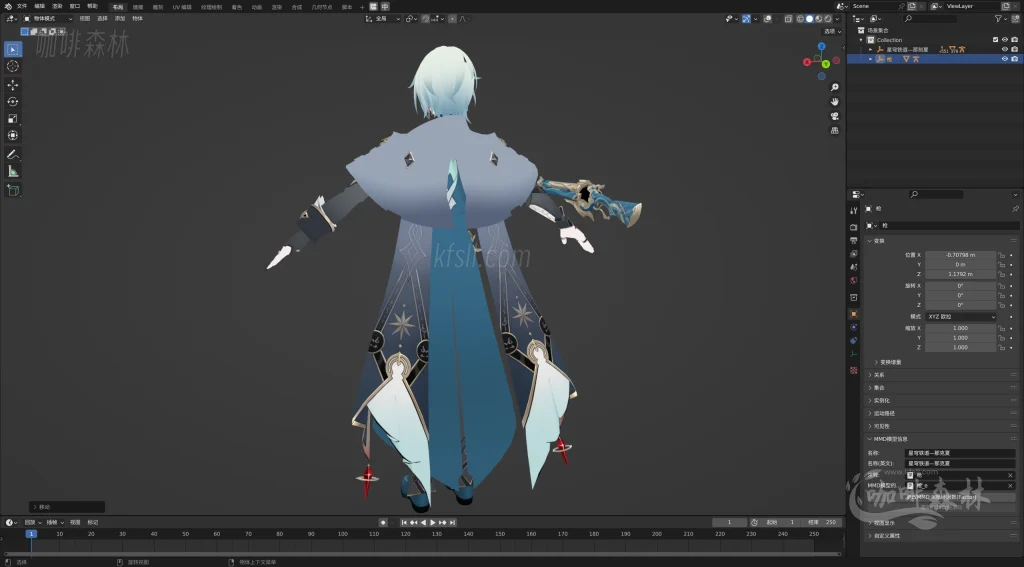Select the Box Select tool
This screenshot has width=1024, height=567.
[x=12, y=50]
